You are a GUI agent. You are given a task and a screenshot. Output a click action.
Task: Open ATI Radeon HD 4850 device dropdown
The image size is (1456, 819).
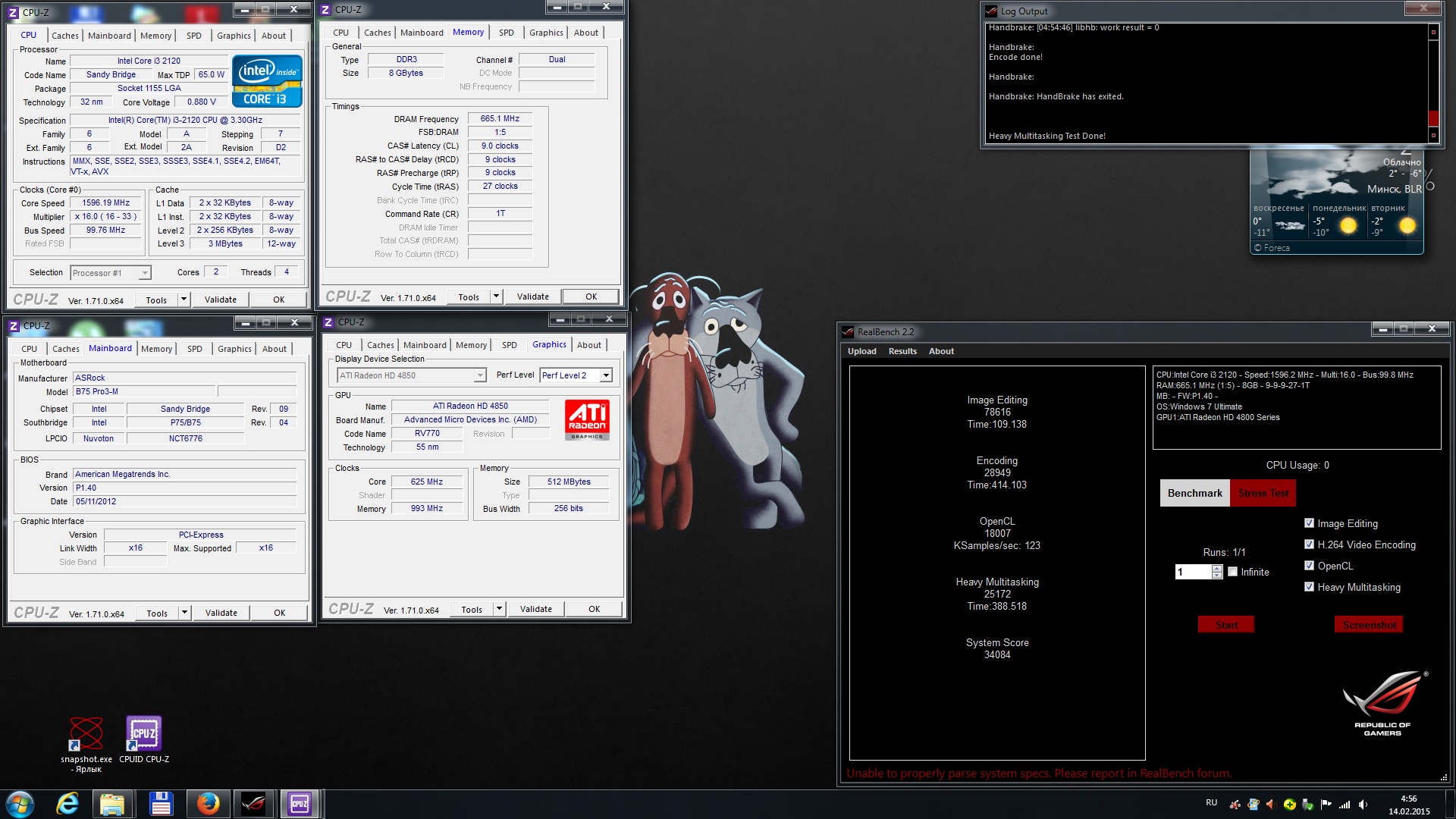click(479, 375)
